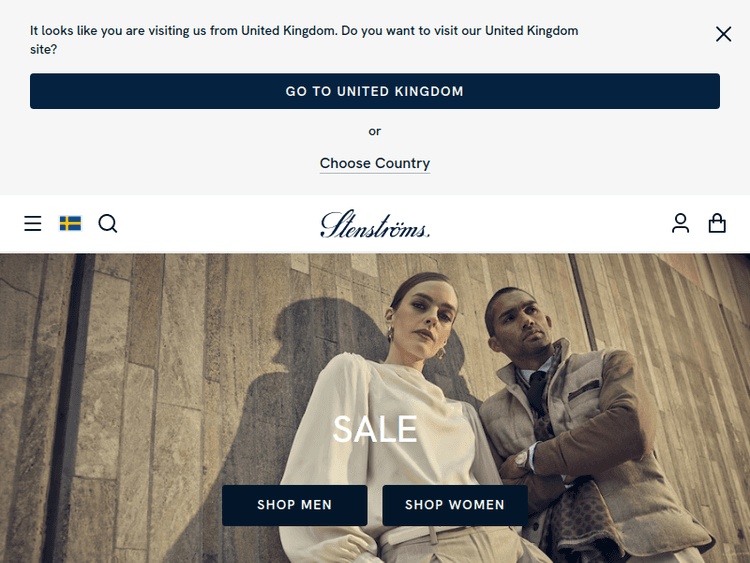Image resolution: width=750 pixels, height=563 pixels.
Task: Click the Shop Men button
Action: (295, 505)
